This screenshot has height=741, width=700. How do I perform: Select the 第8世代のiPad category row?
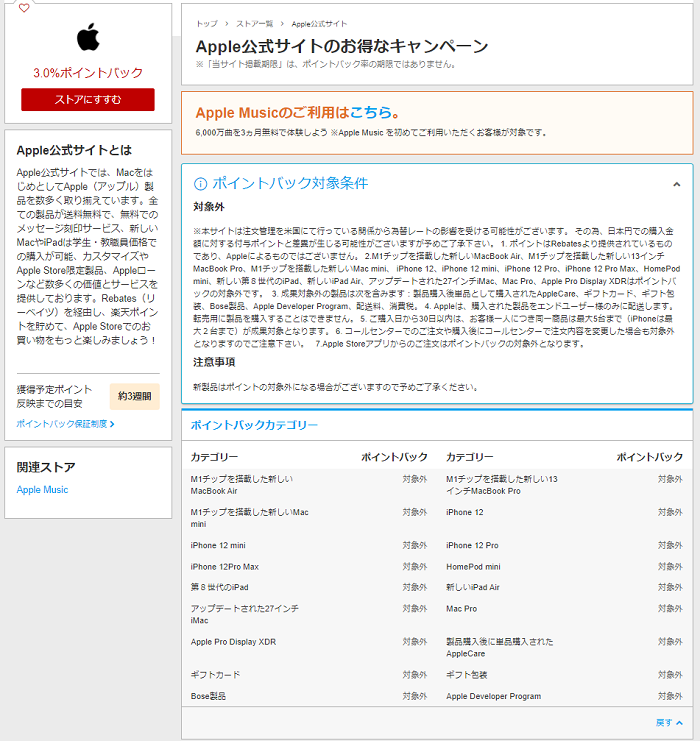click(x=309, y=587)
